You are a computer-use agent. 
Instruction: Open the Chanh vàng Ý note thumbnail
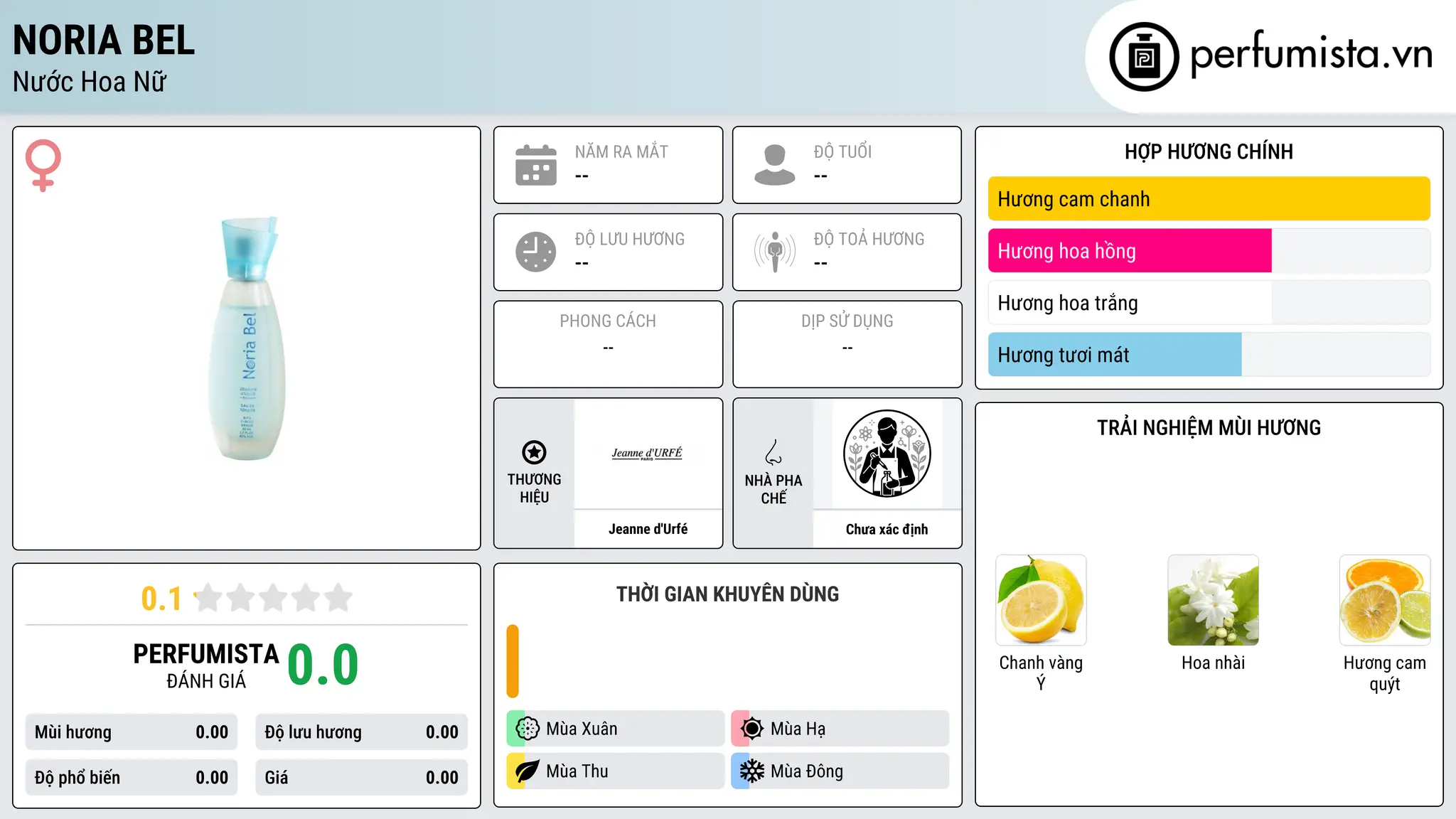[1041, 600]
